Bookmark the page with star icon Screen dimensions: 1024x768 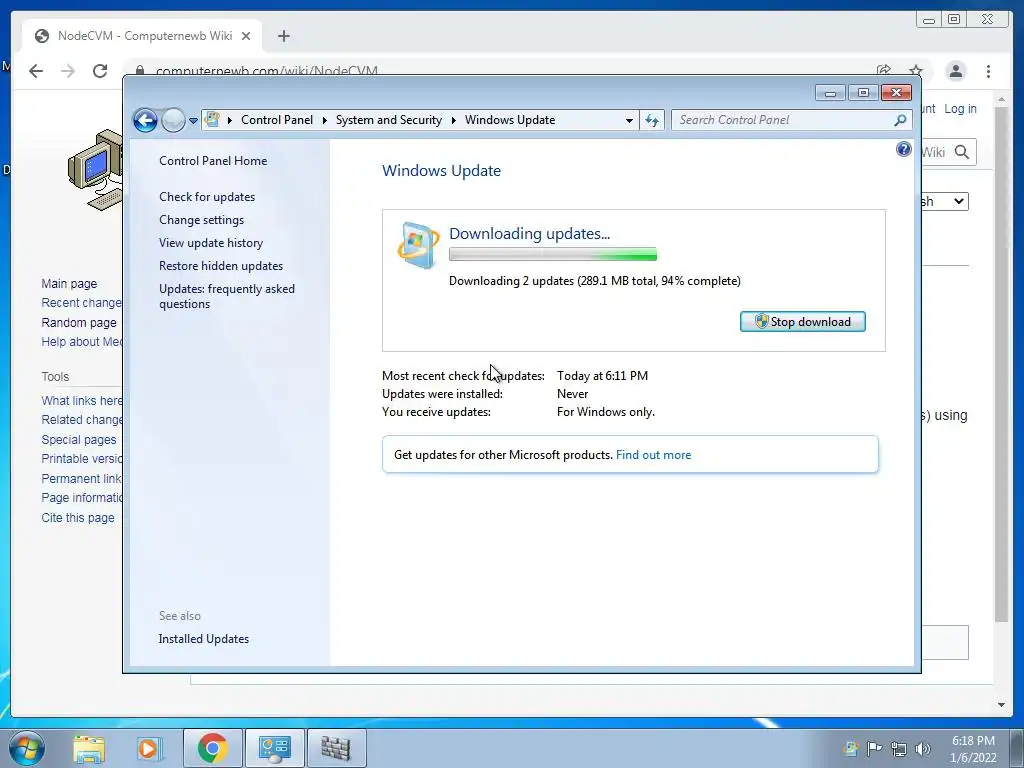pyautogui.click(x=916, y=71)
